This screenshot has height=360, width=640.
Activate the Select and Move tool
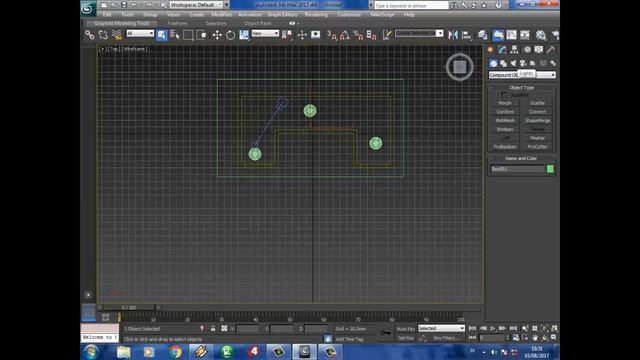(217, 35)
